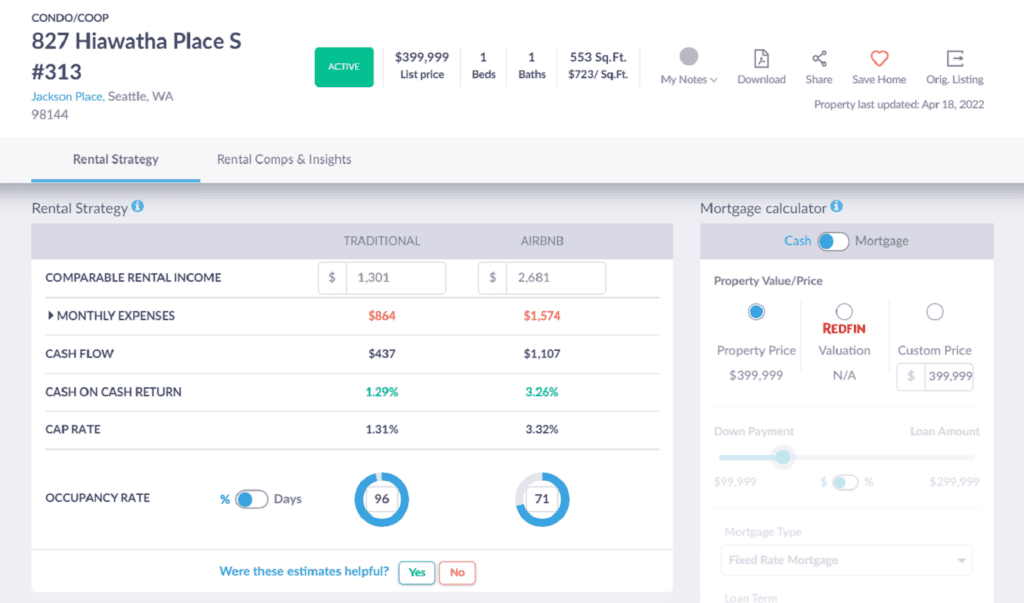The height and width of the screenshot is (603, 1024).
Task: Click the Redfin valuation logo
Action: [843, 328]
